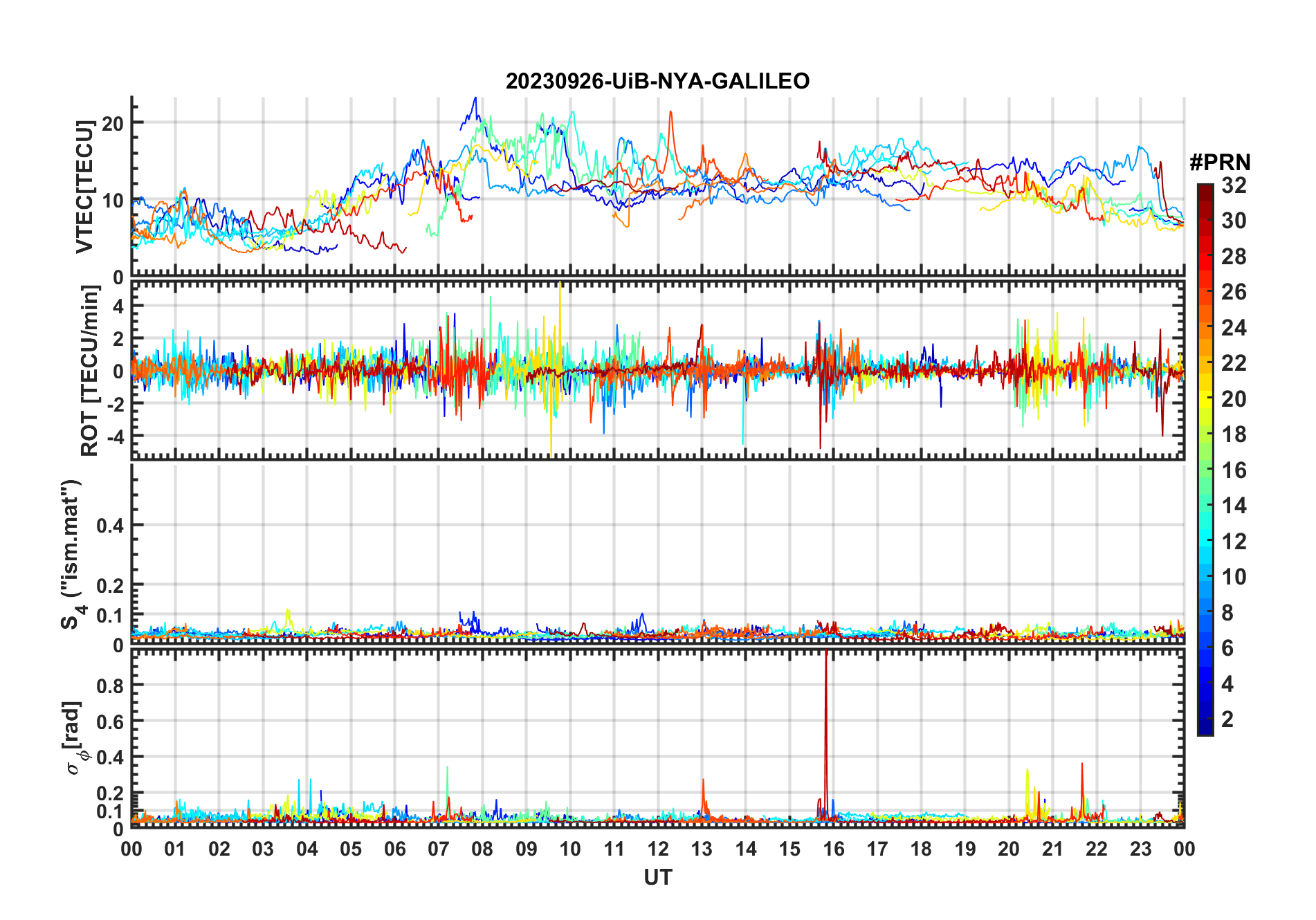Choose PRN colorbar tick label 10
Screen dimensions: 1316x920
point(1234,577)
